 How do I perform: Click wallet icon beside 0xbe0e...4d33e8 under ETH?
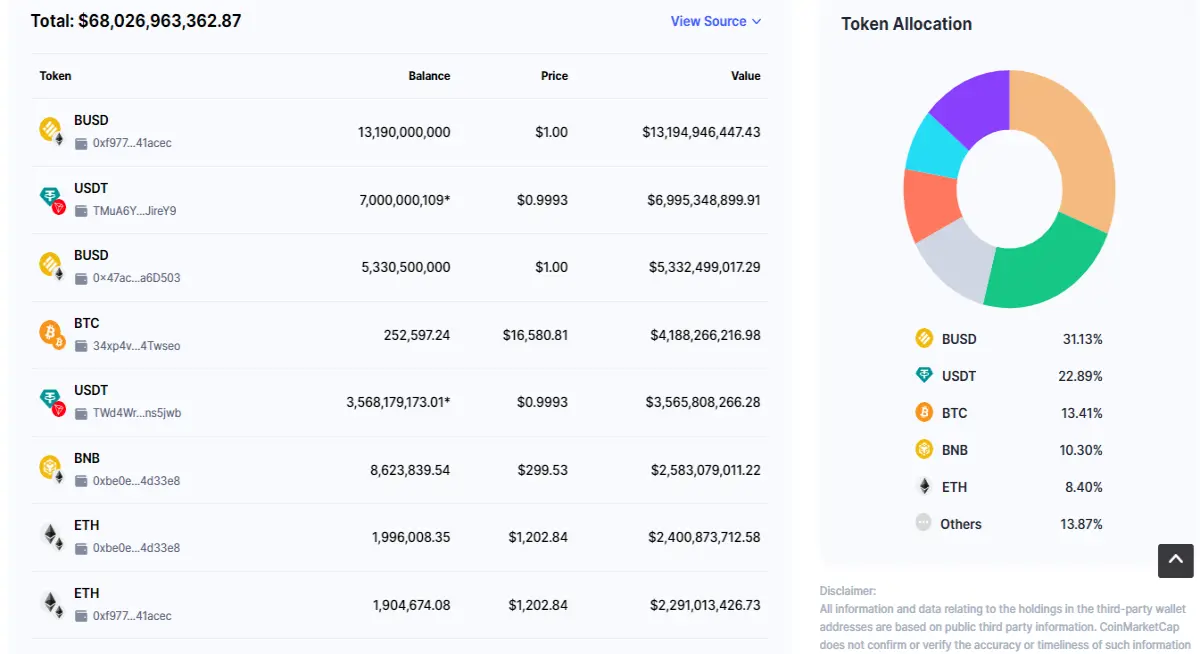click(x=81, y=548)
